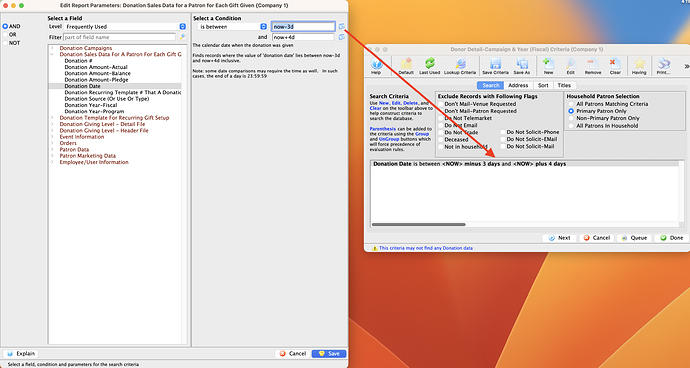This screenshot has height=368, width=690.
Task: Click Cancel in Criteria window
Action: [597, 238]
